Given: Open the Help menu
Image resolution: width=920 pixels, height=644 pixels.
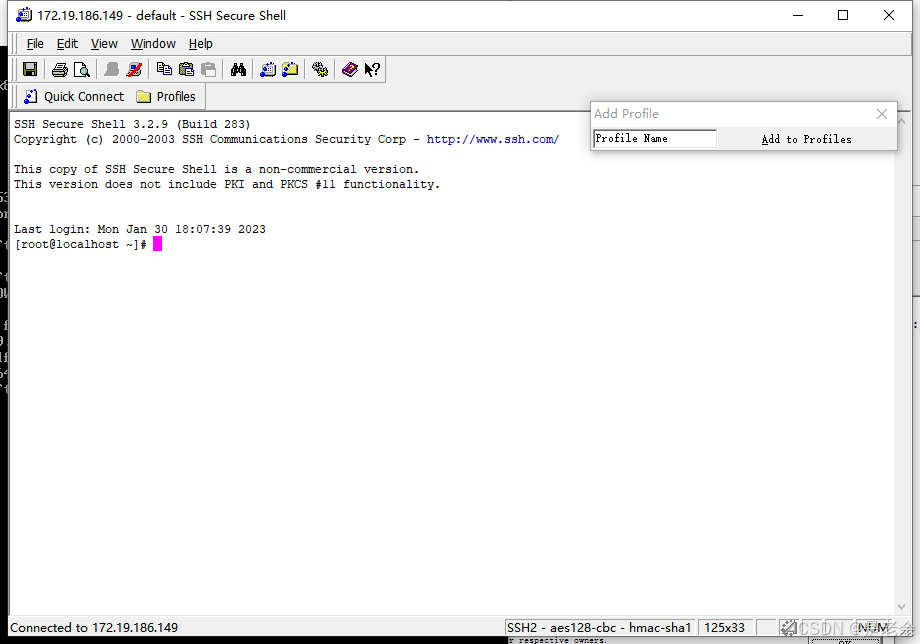Looking at the screenshot, I should point(201,43).
